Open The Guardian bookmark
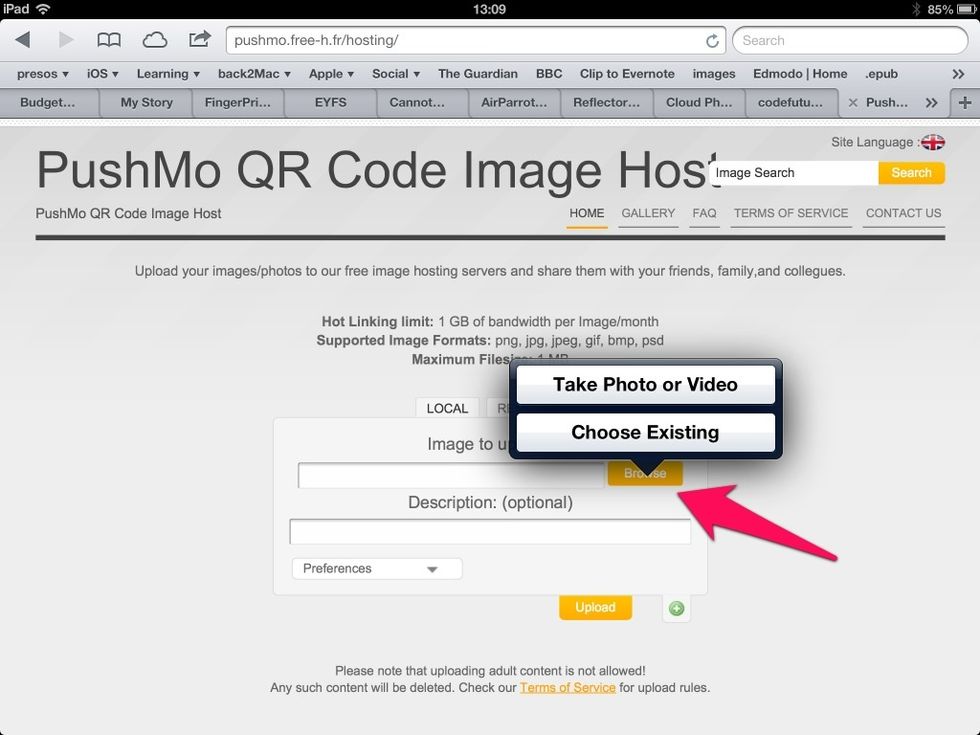Image resolution: width=980 pixels, height=735 pixels. [x=478, y=74]
